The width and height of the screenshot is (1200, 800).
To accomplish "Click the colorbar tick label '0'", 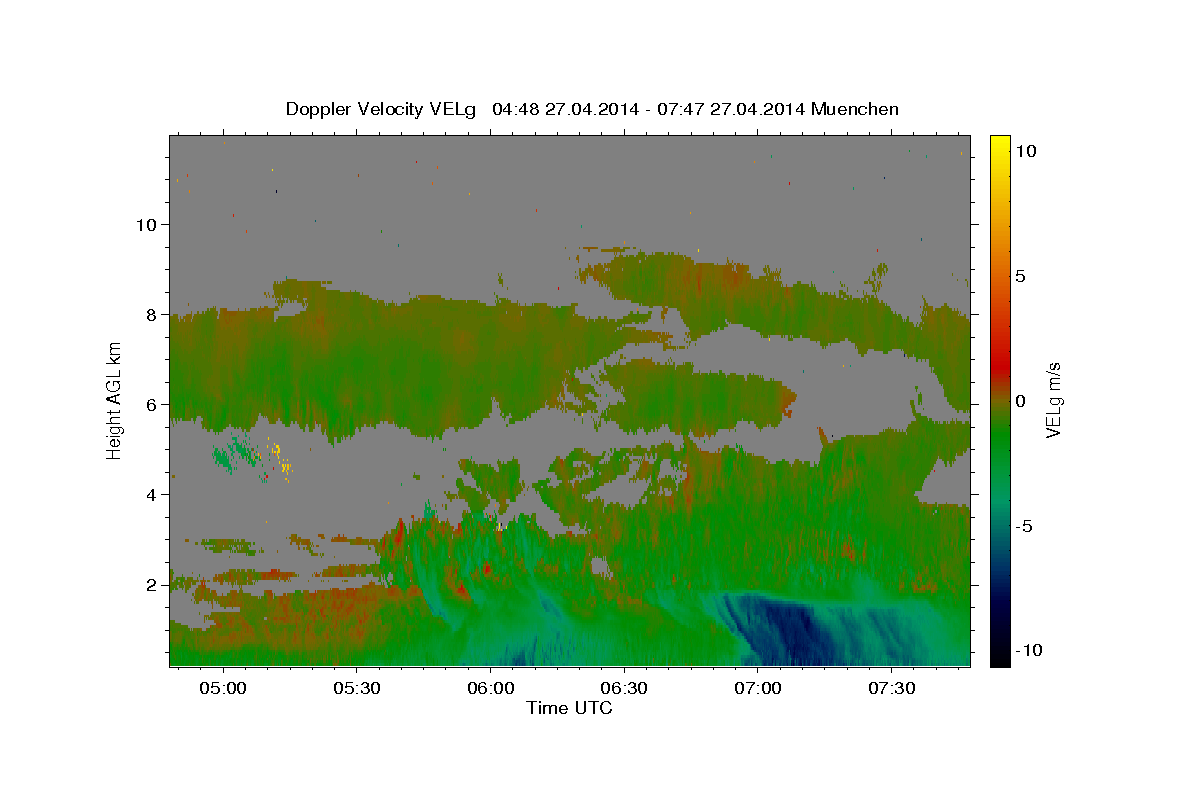I will [x=1022, y=401].
